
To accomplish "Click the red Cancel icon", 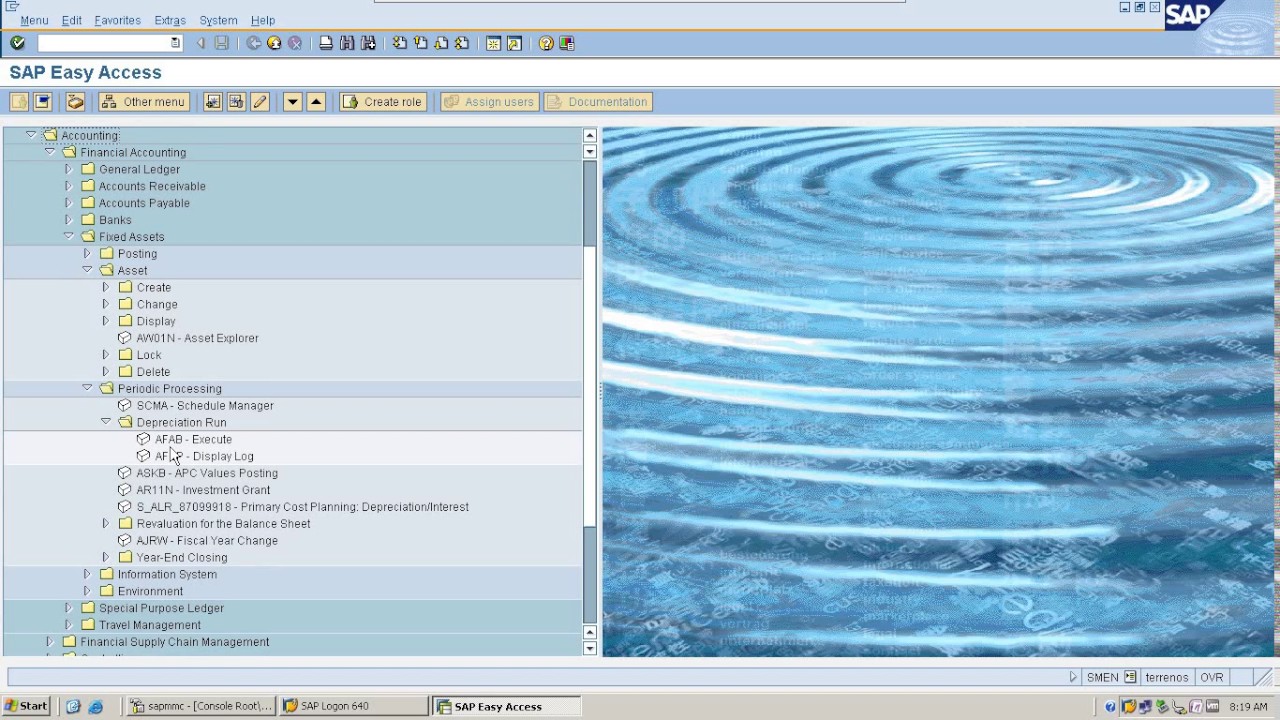I will click(x=295, y=43).
